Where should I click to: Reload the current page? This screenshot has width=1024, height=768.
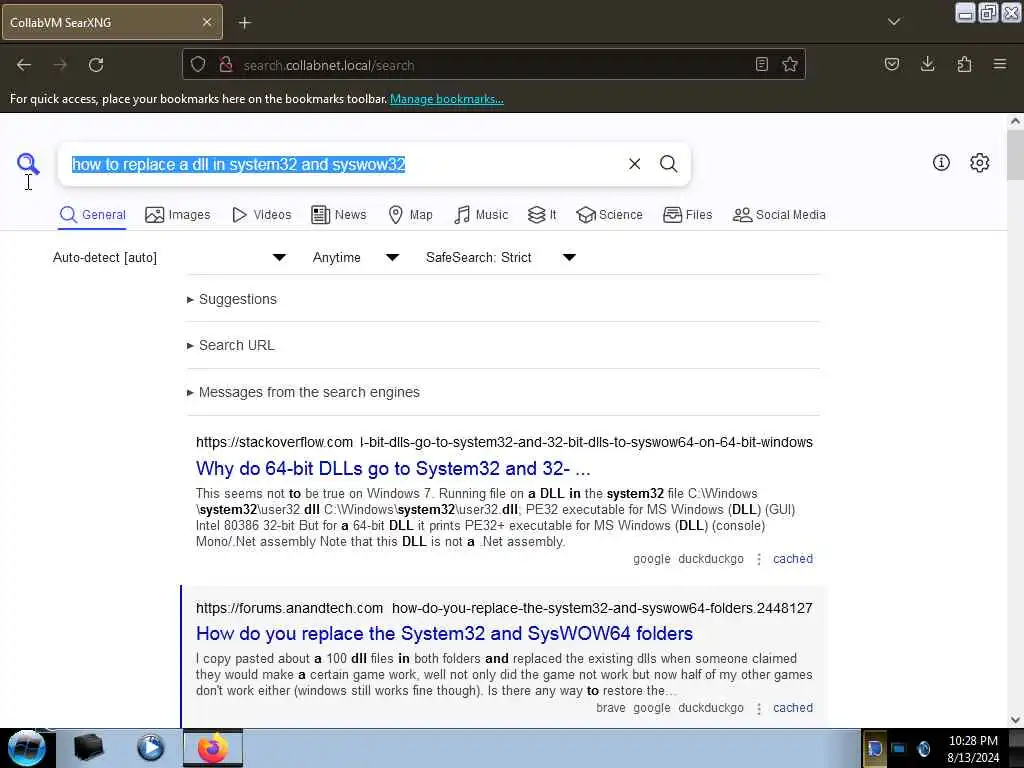coord(96,65)
